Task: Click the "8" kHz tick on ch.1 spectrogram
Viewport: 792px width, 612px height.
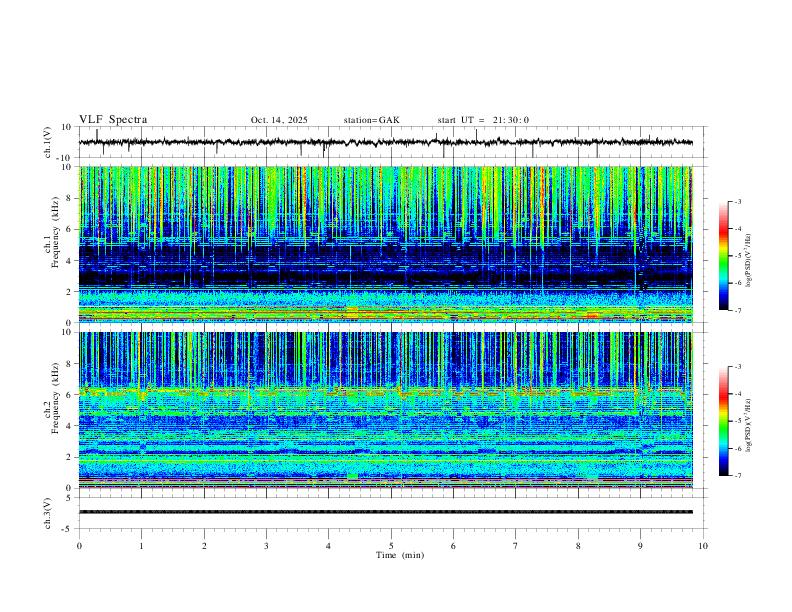Action: [x=69, y=198]
